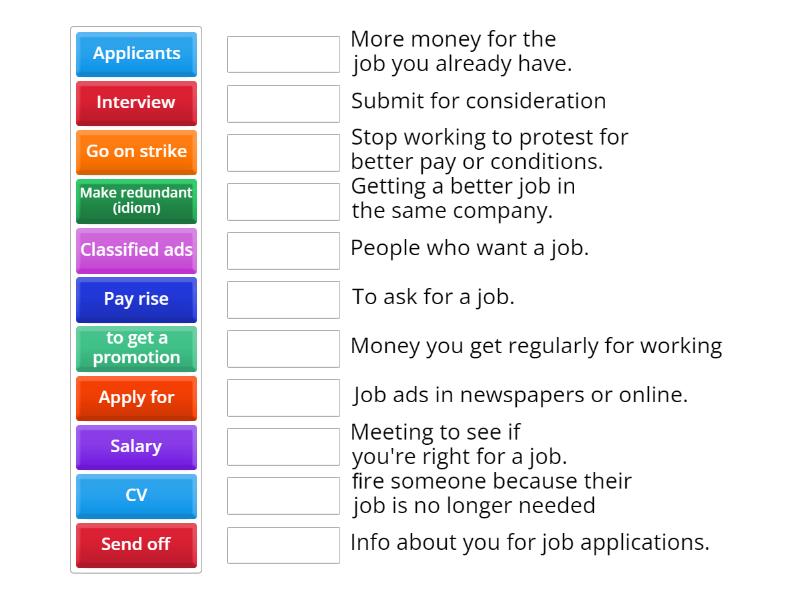The image size is (800, 600).
Task: Click the Salary word tile
Action: pos(136,447)
